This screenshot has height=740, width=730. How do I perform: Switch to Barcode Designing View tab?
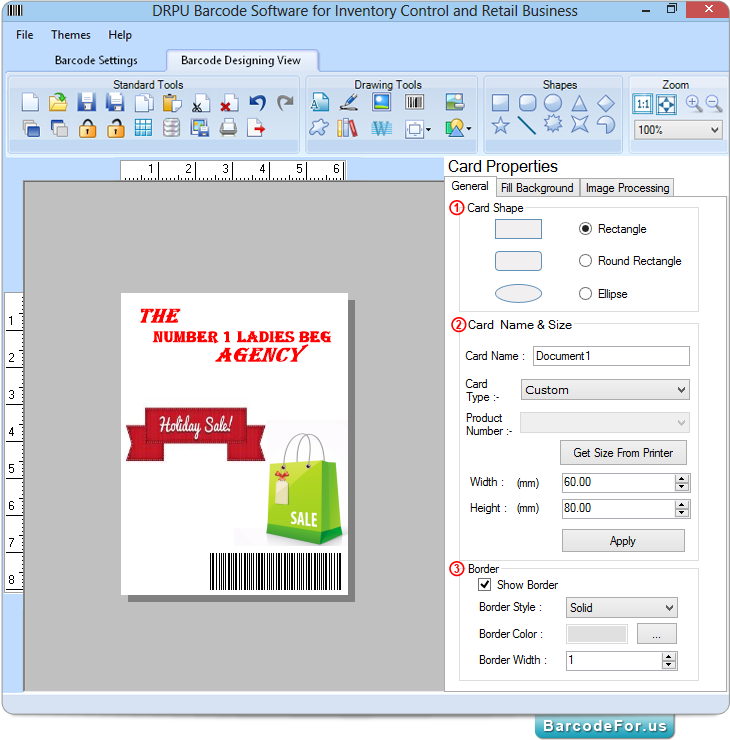coord(241,60)
